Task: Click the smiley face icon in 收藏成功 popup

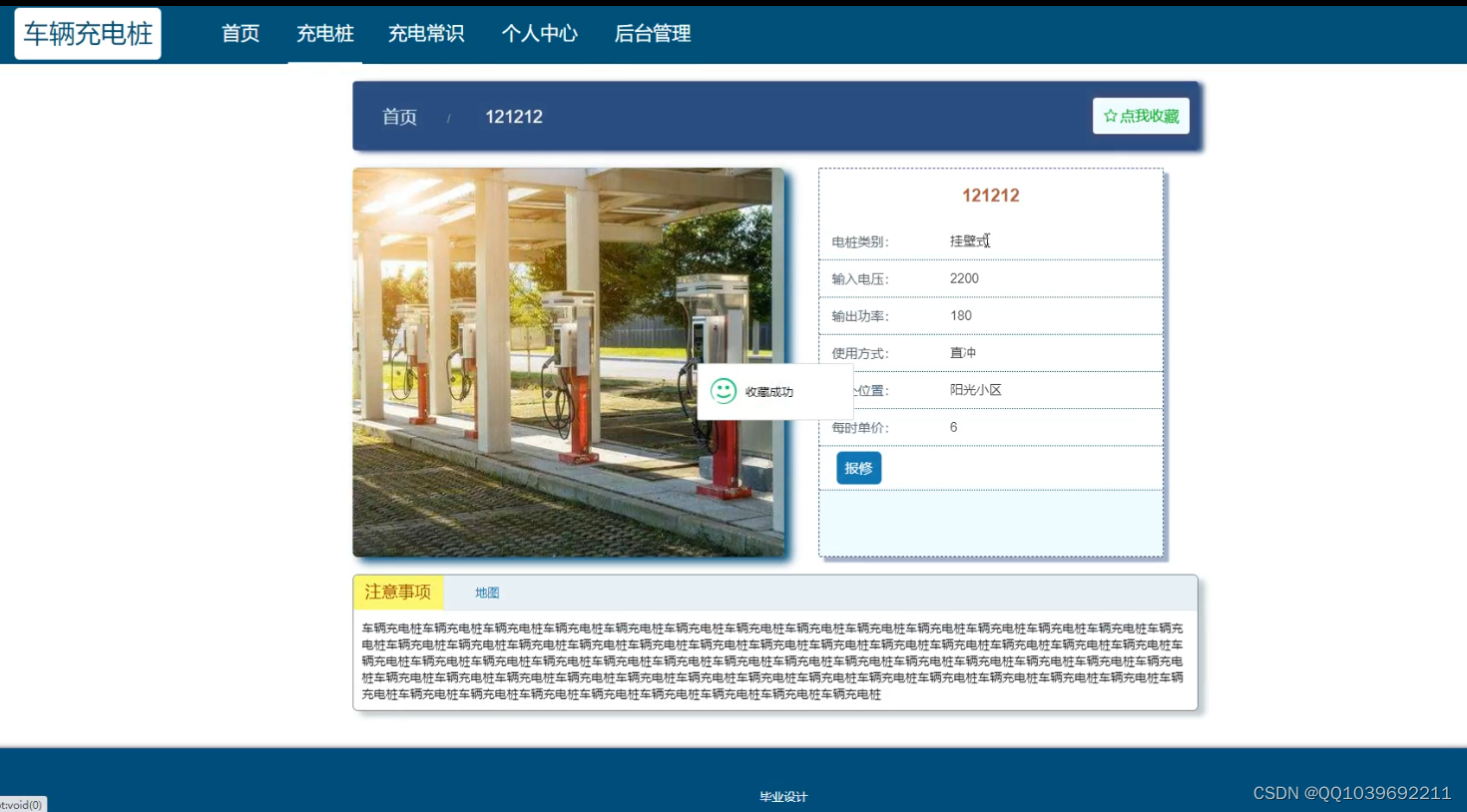Action: coord(724,391)
